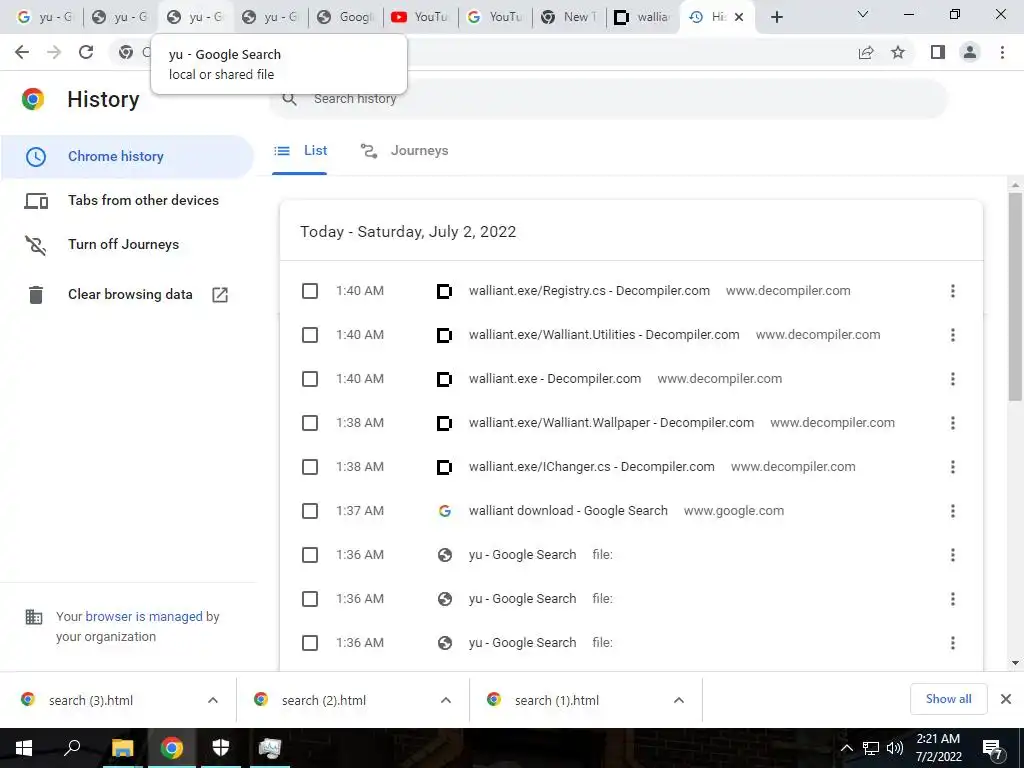
Task: Close the downloads bar
Action: tap(1006, 699)
